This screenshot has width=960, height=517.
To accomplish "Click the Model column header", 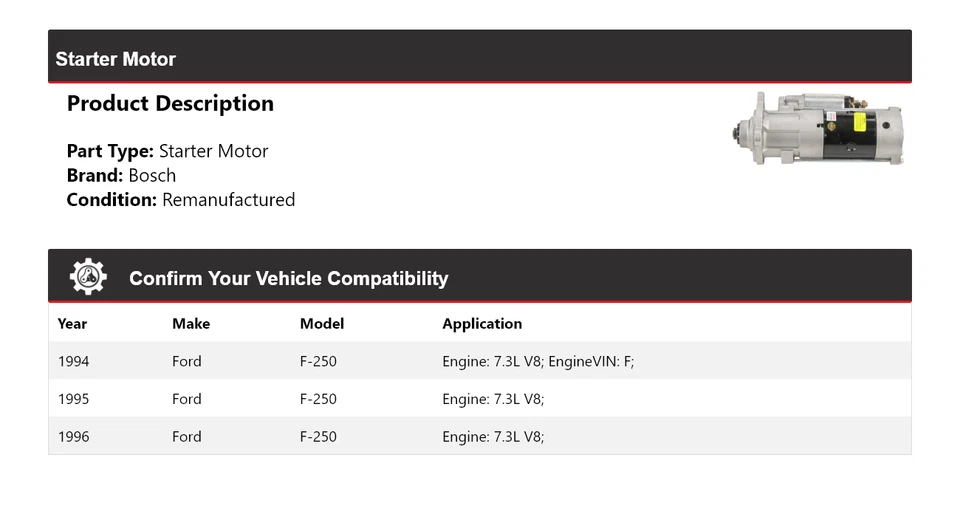I will (322, 323).
